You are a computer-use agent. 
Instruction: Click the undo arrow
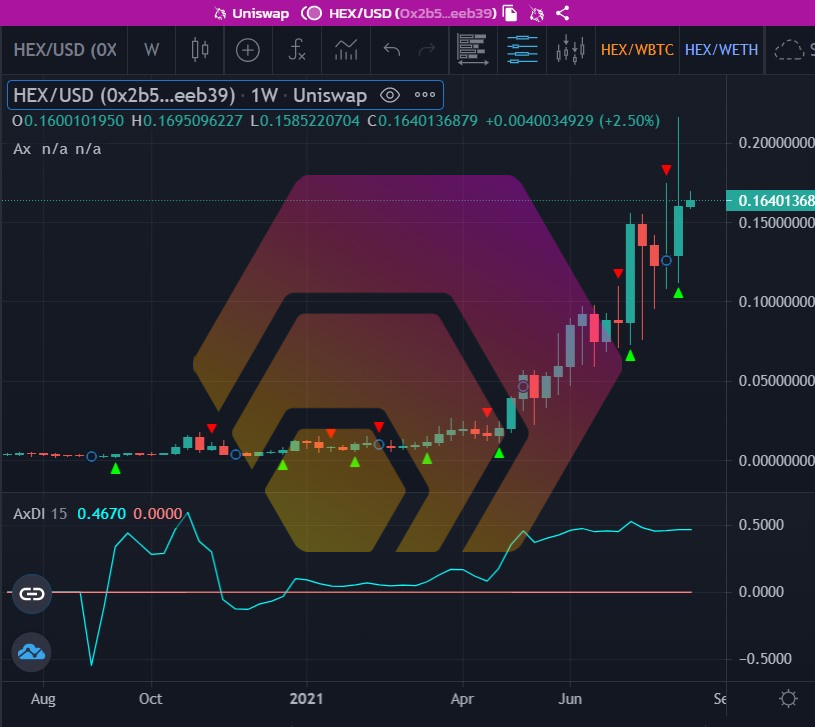click(x=391, y=50)
